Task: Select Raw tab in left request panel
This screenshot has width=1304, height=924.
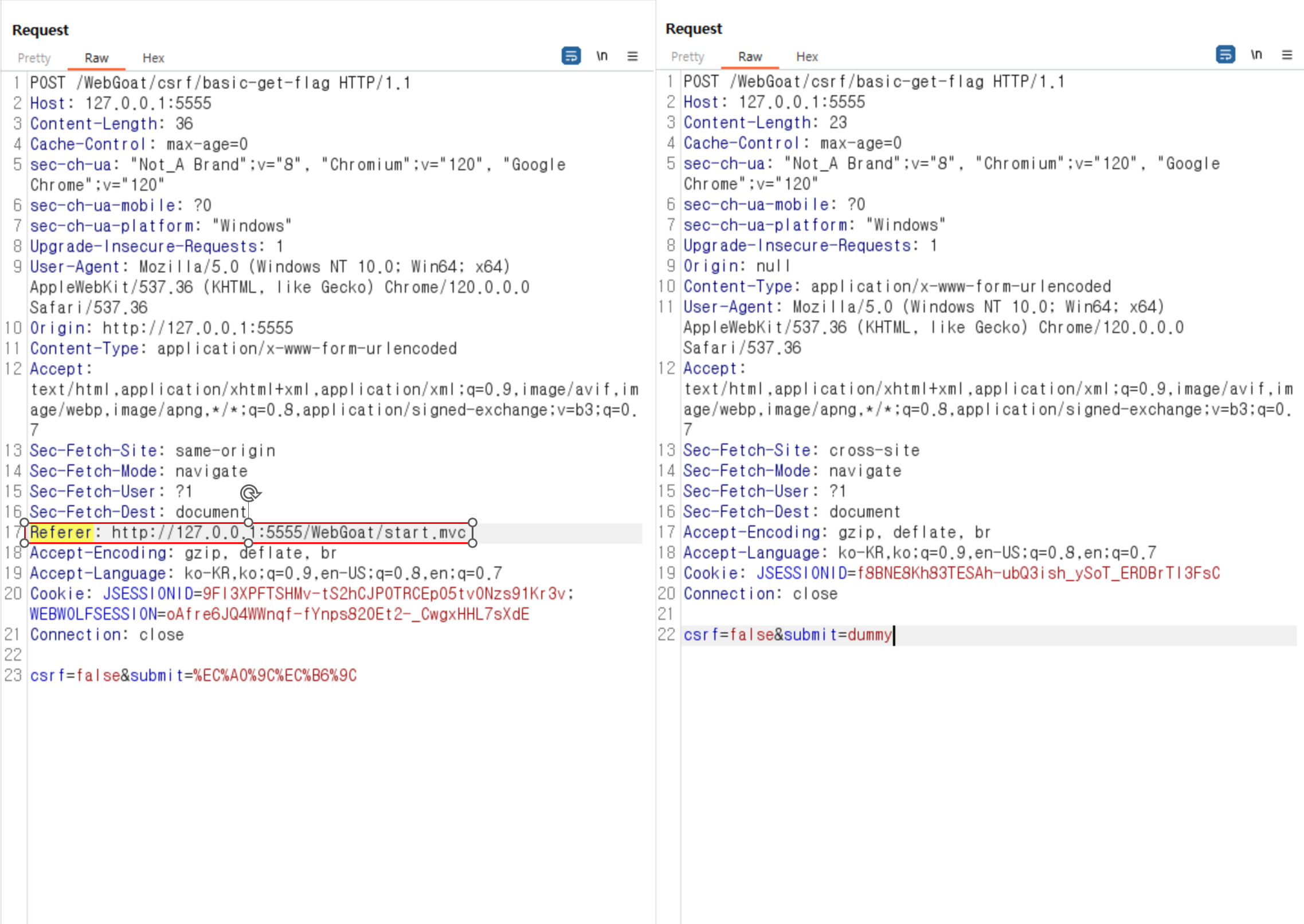Action: [x=96, y=58]
